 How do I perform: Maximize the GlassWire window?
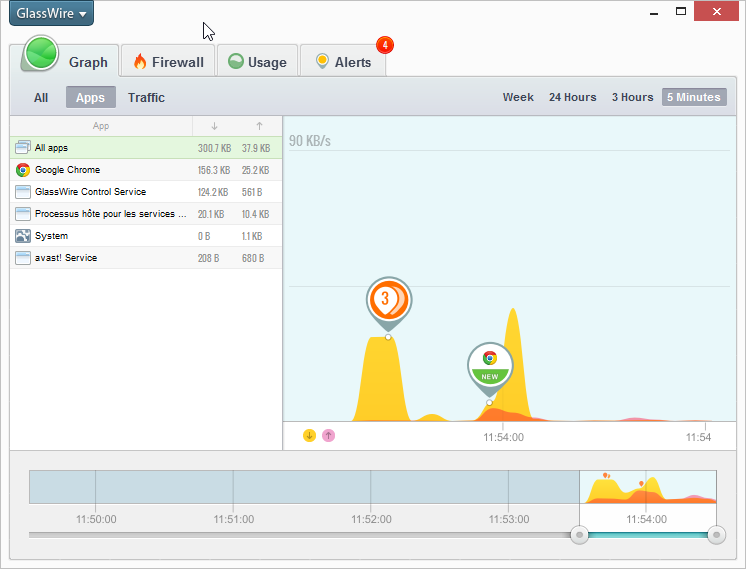(681, 11)
